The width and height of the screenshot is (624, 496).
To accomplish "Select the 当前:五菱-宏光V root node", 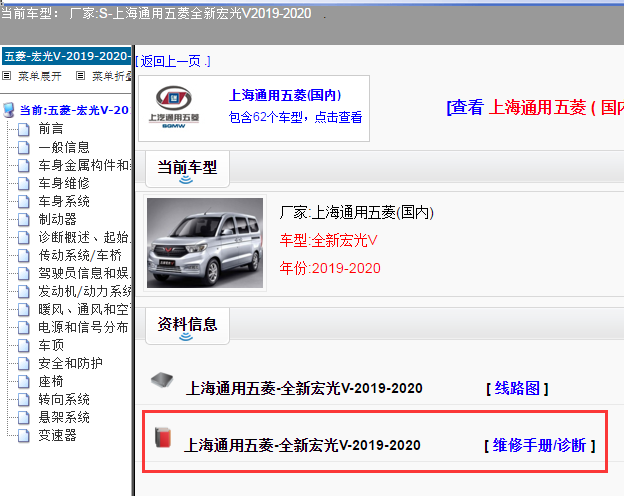I will coord(74,110).
